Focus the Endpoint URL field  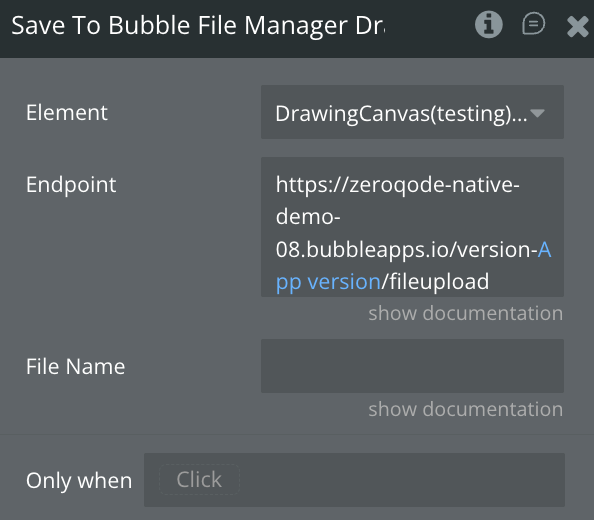tap(412, 227)
